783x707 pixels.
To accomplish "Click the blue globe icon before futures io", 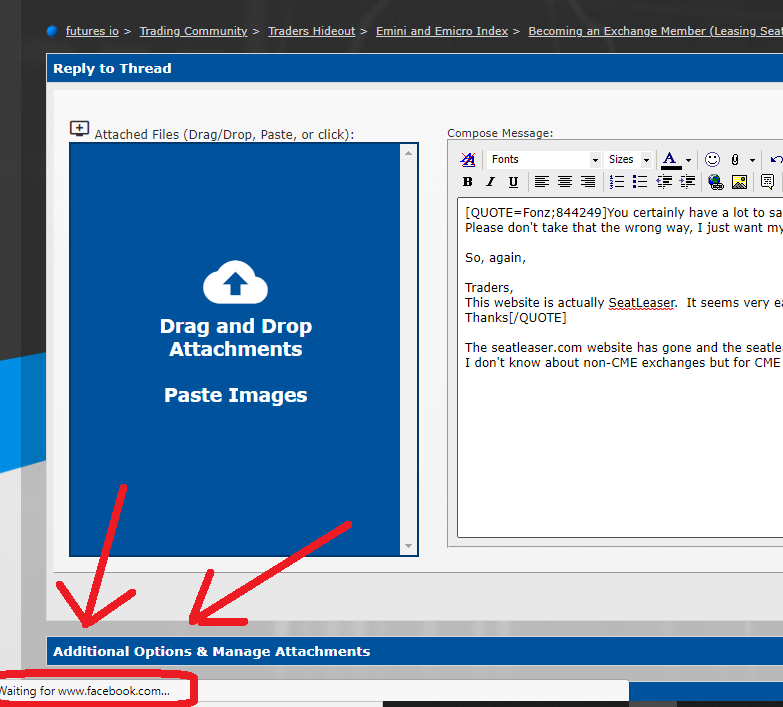I will (52, 31).
